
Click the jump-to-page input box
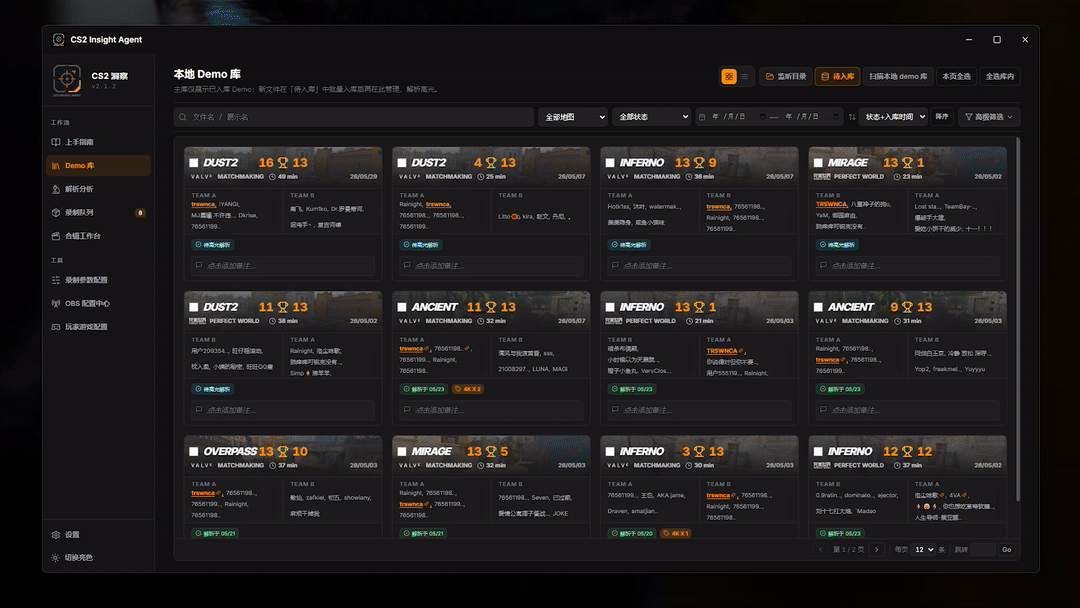pyautogui.click(x=983, y=549)
